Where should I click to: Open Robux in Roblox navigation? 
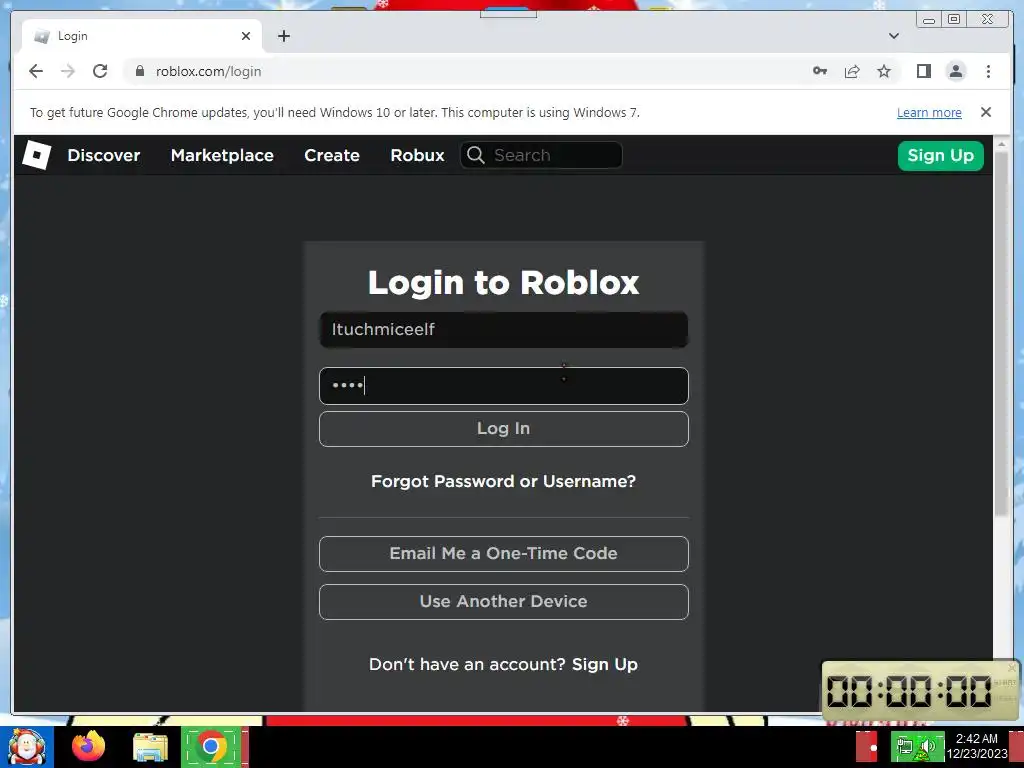pos(417,155)
